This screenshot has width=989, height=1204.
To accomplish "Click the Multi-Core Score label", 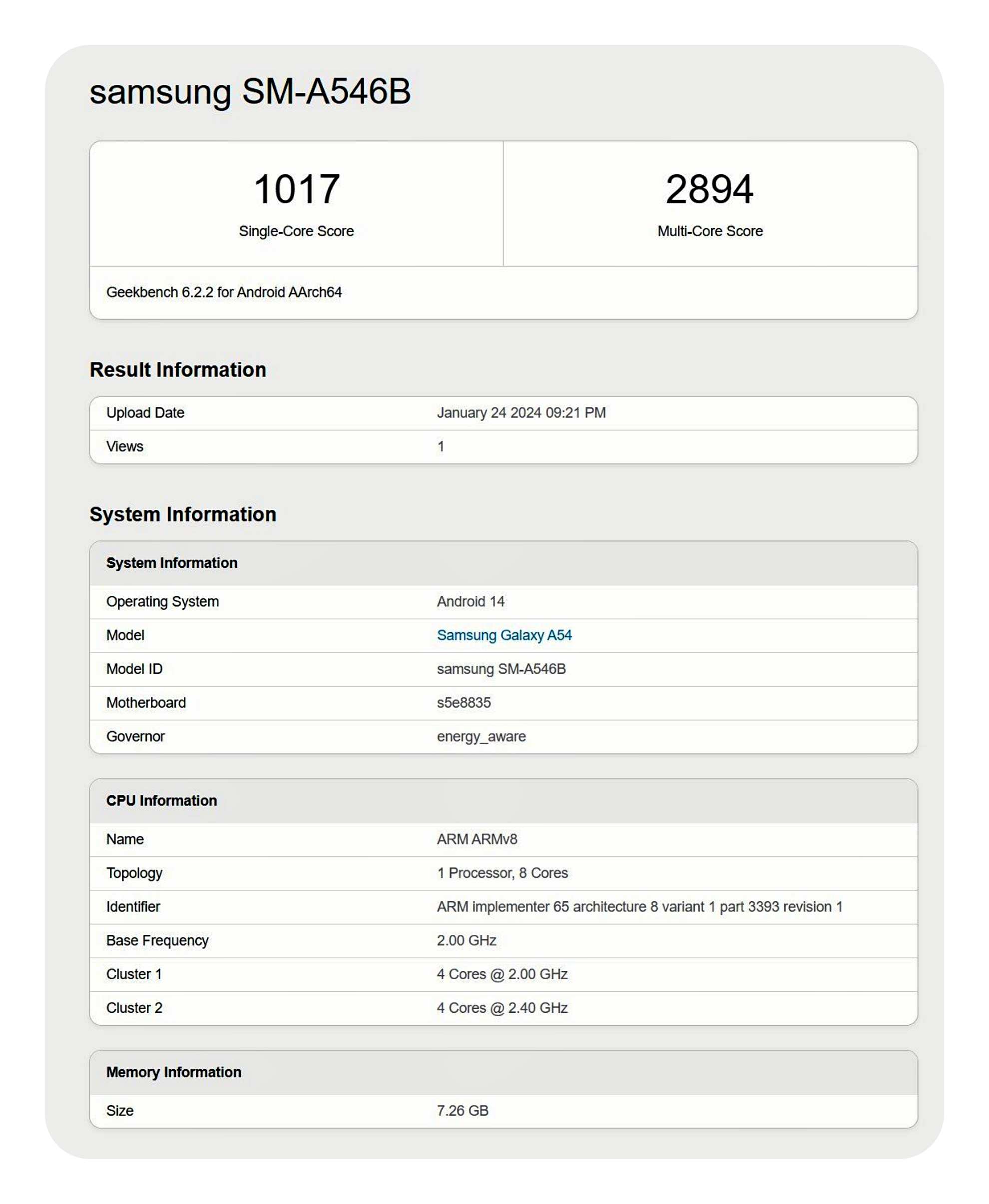I will click(x=709, y=231).
